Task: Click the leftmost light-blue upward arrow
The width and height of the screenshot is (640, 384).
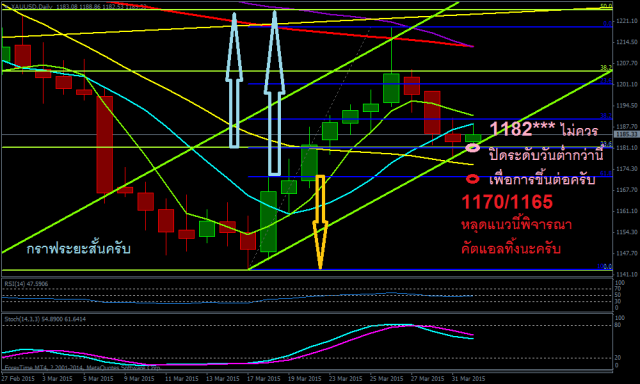Action: click(234, 80)
